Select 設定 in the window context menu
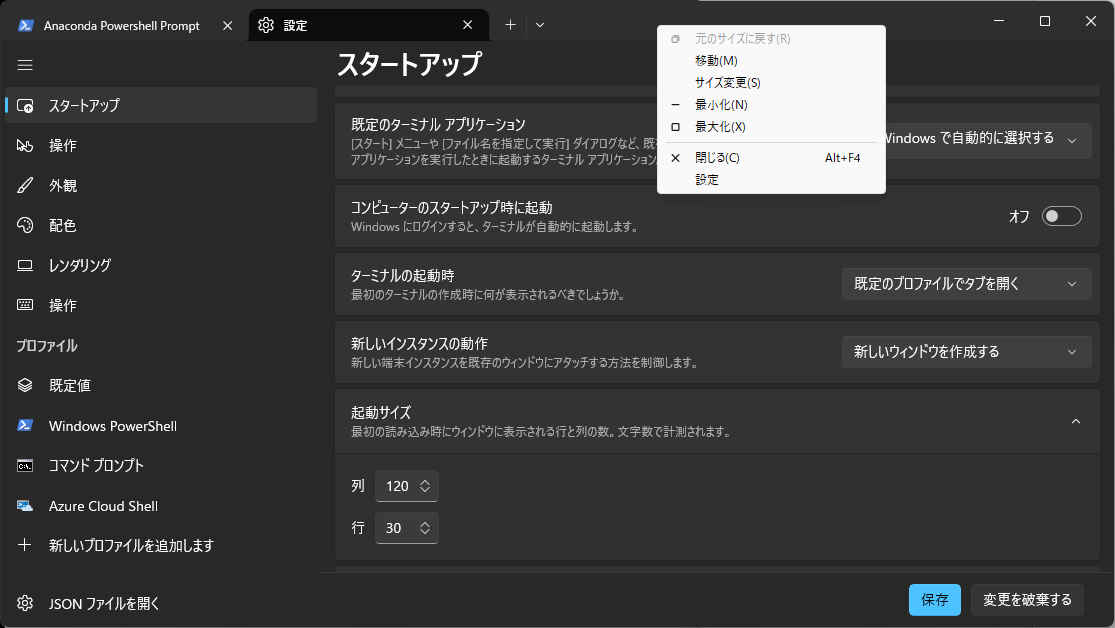 point(707,180)
